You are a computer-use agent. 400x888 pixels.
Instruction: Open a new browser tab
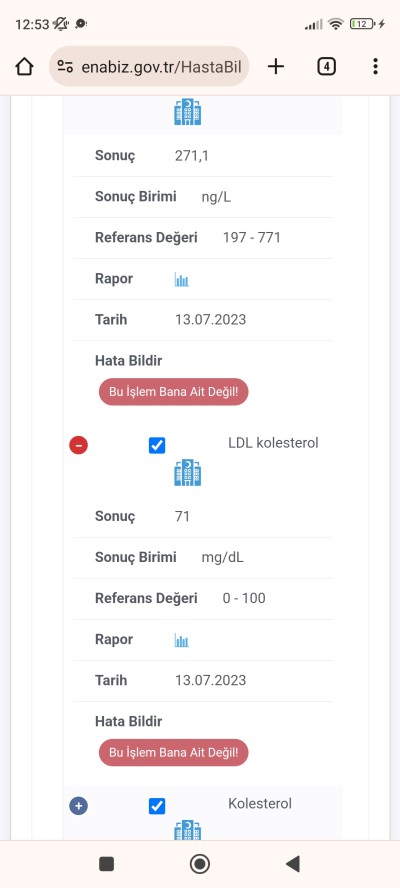pos(275,67)
